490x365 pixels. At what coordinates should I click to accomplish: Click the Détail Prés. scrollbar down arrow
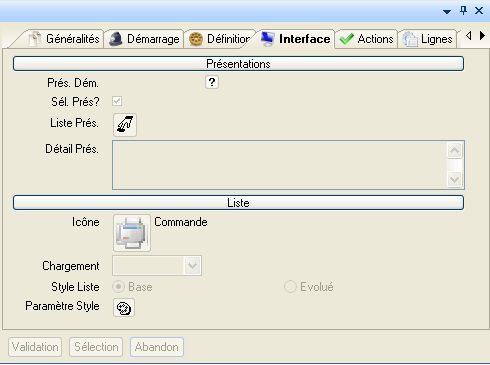pyautogui.click(x=454, y=180)
